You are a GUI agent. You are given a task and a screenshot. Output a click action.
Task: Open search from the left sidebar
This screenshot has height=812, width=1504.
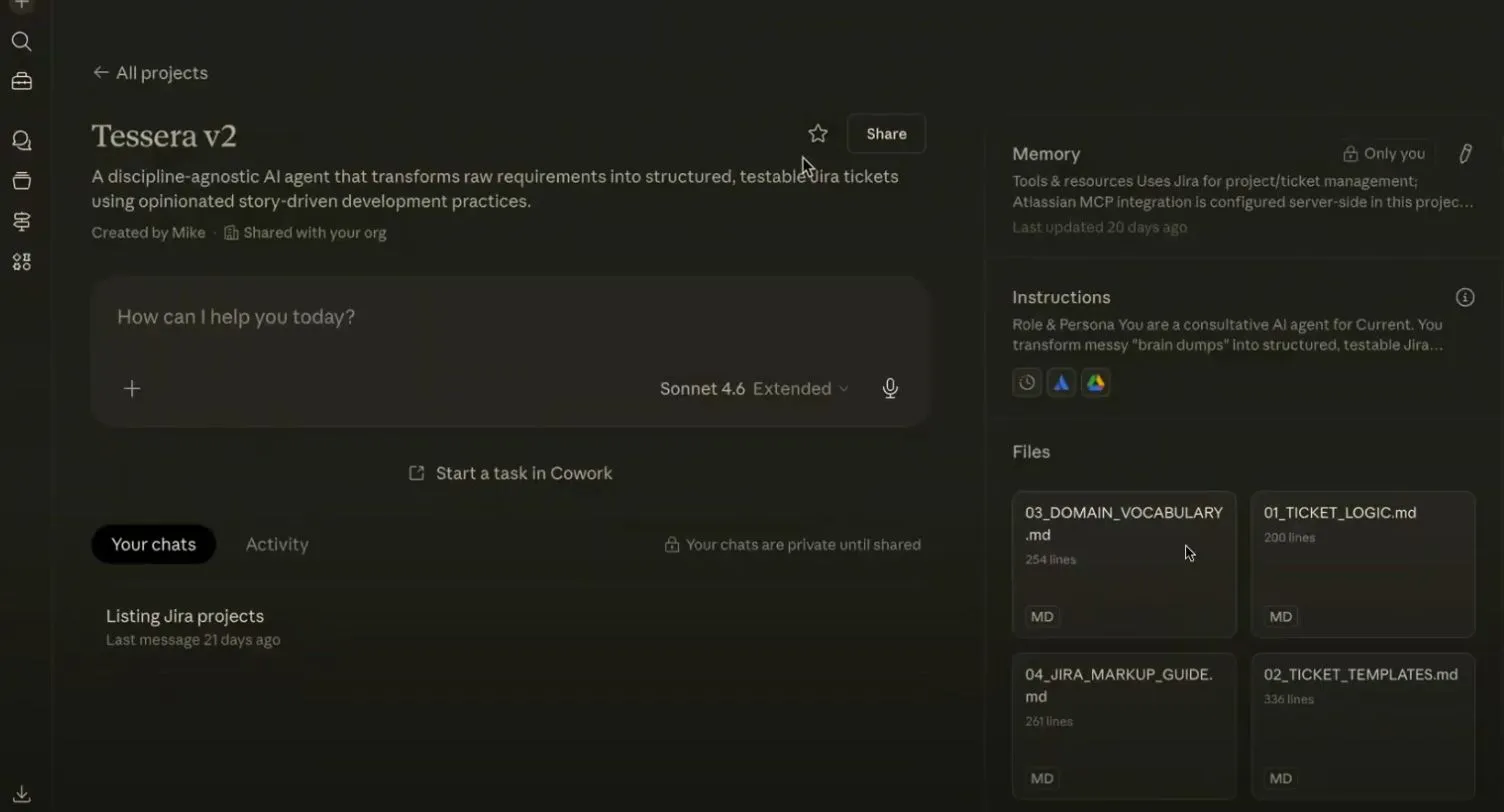pos(21,41)
